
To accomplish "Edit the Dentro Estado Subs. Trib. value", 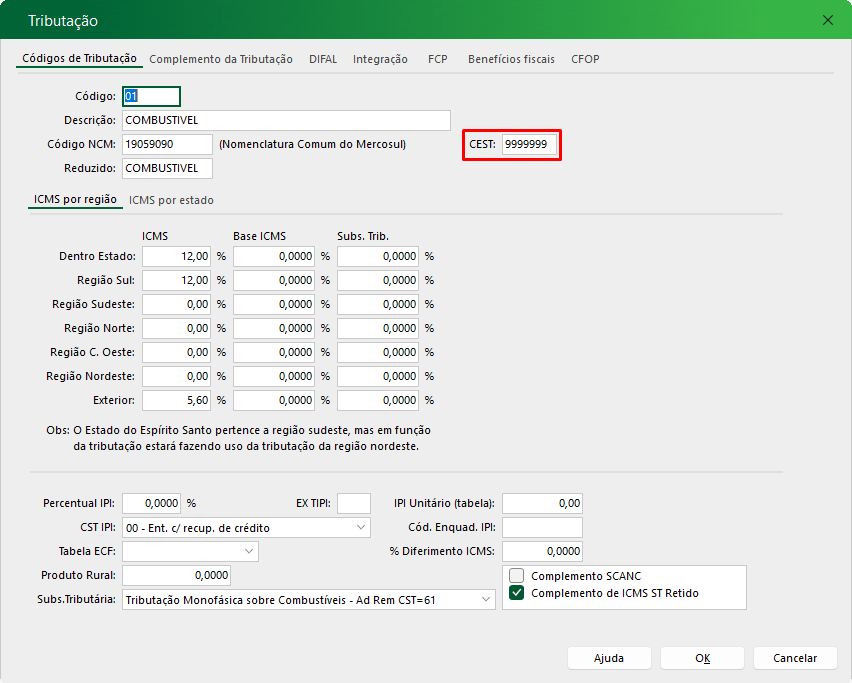I will coord(378,256).
